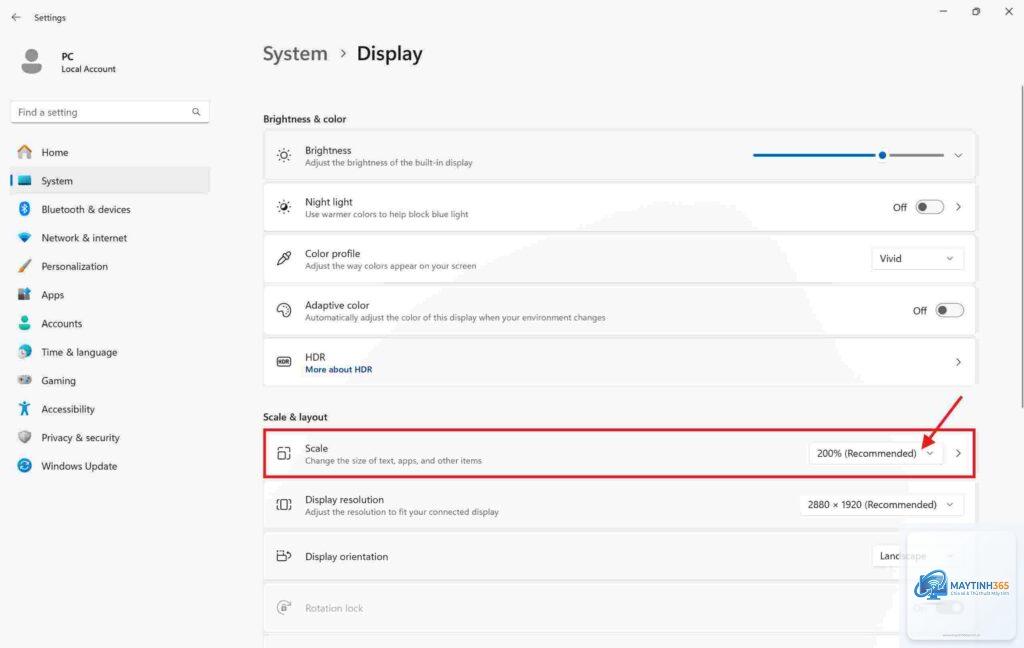Click the Adaptive color icon
1024x648 pixels.
coord(284,310)
